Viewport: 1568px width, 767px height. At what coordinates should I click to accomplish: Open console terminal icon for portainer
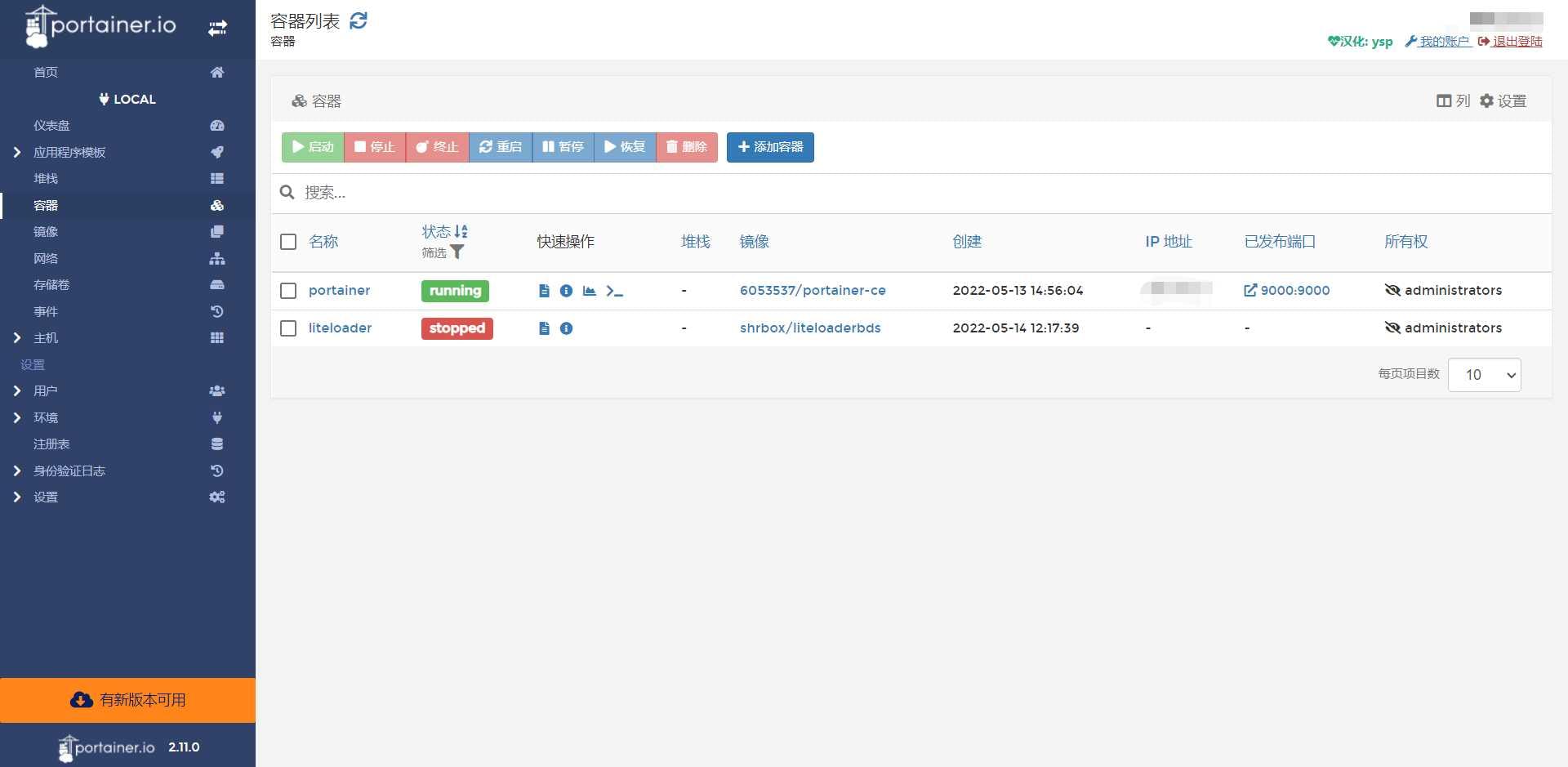tap(614, 291)
